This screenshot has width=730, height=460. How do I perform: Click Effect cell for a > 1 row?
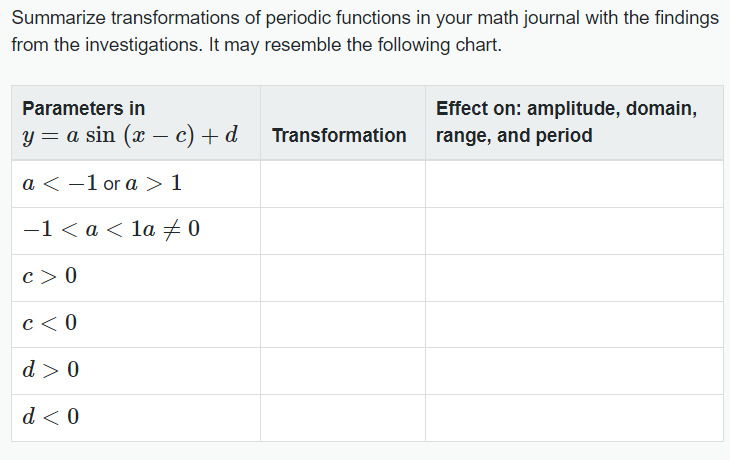point(574,184)
